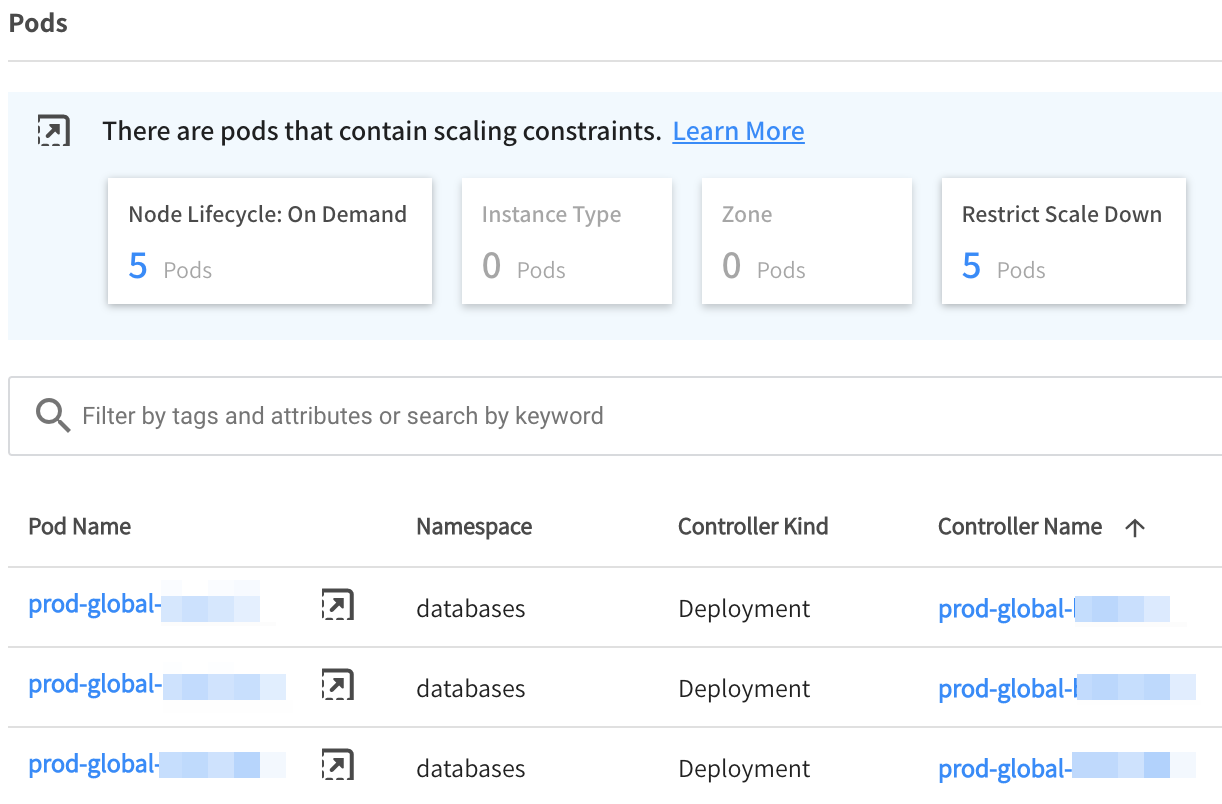Click the Controller Name column header text
This screenshot has width=1222, height=804.
(1019, 527)
